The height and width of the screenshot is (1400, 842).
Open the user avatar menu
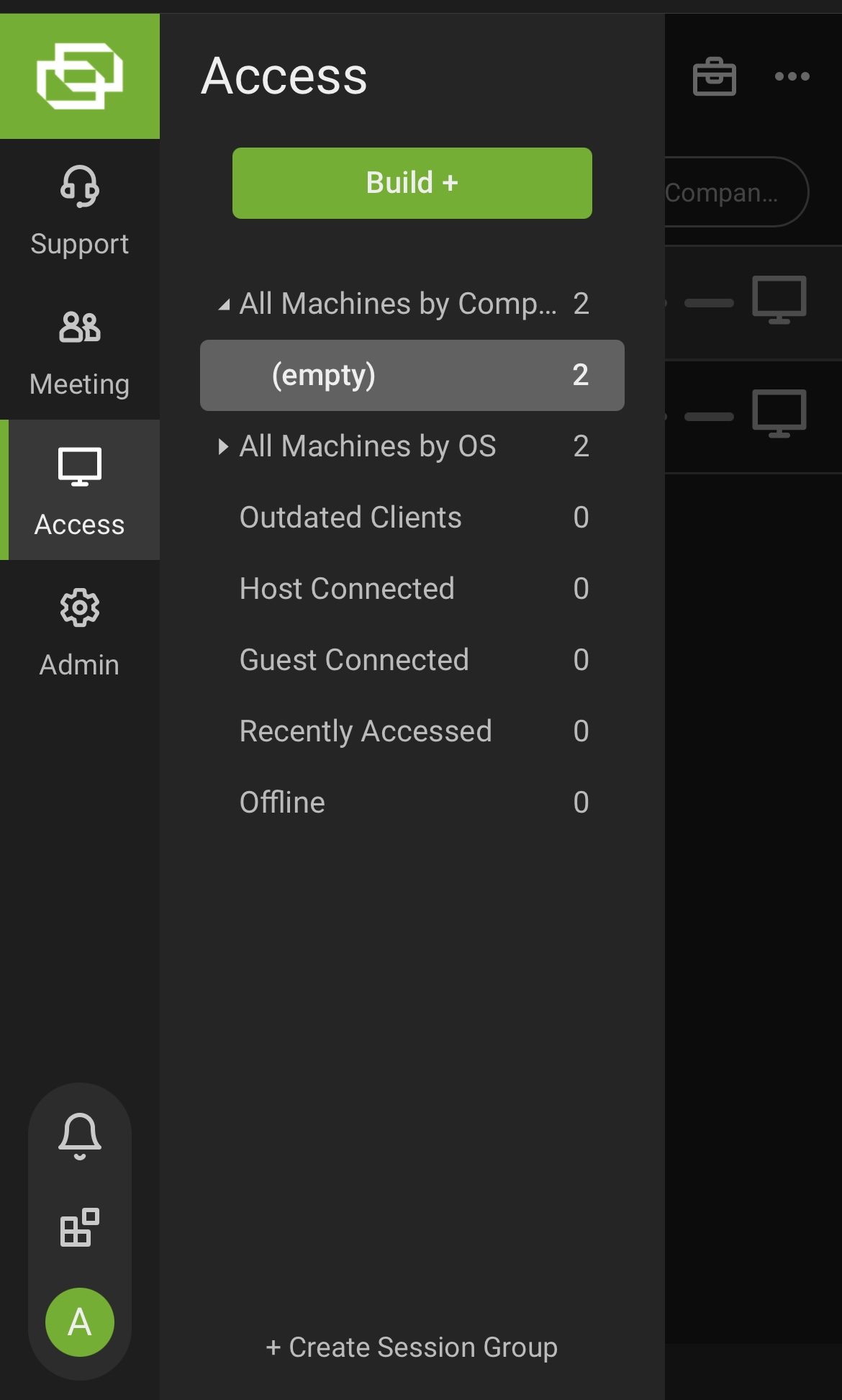79,1322
